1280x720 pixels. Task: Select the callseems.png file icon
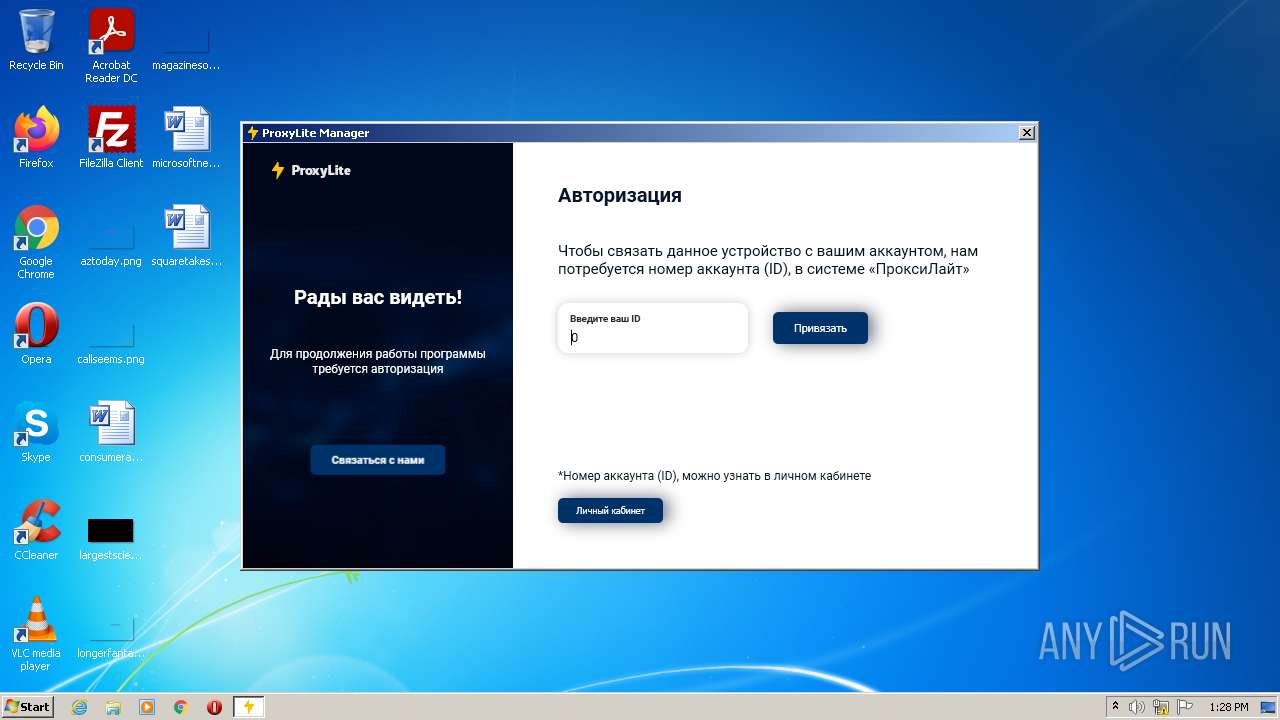(x=111, y=341)
